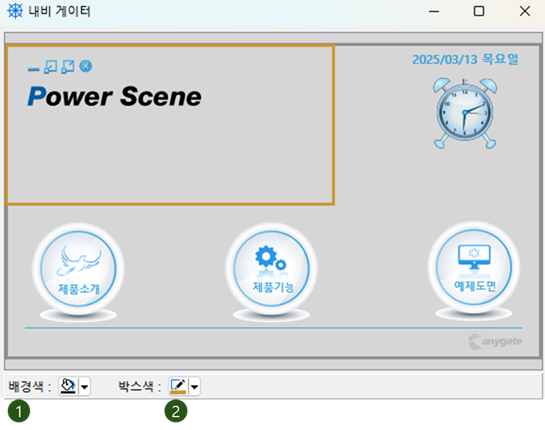Click the Power Scene logo
Viewport: 545px width, 430px height.
[x=114, y=96]
